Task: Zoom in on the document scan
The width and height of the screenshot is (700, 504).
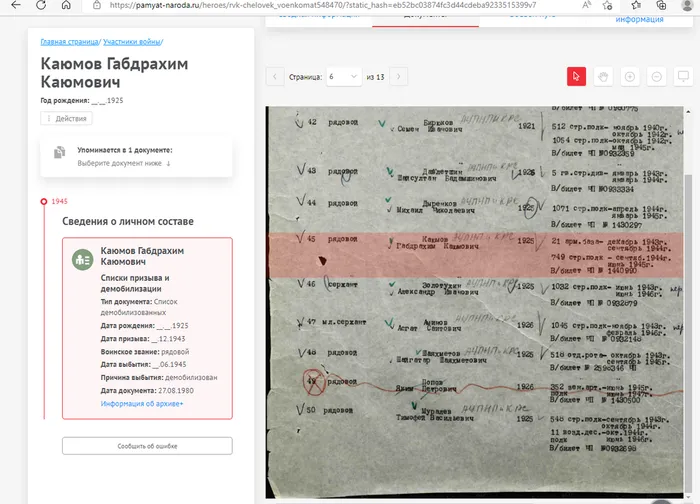Action: [x=630, y=76]
